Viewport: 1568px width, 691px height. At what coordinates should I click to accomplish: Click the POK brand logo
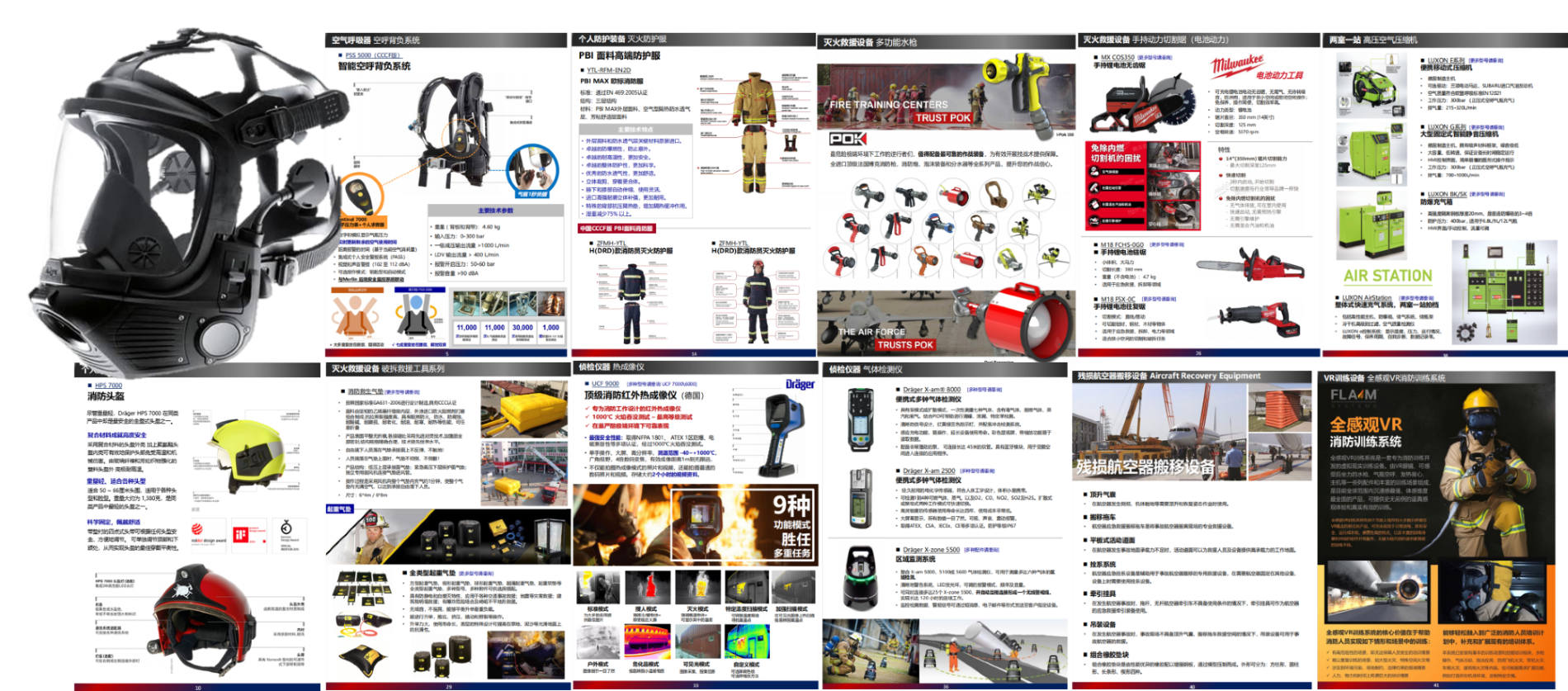(x=848, y=140)
